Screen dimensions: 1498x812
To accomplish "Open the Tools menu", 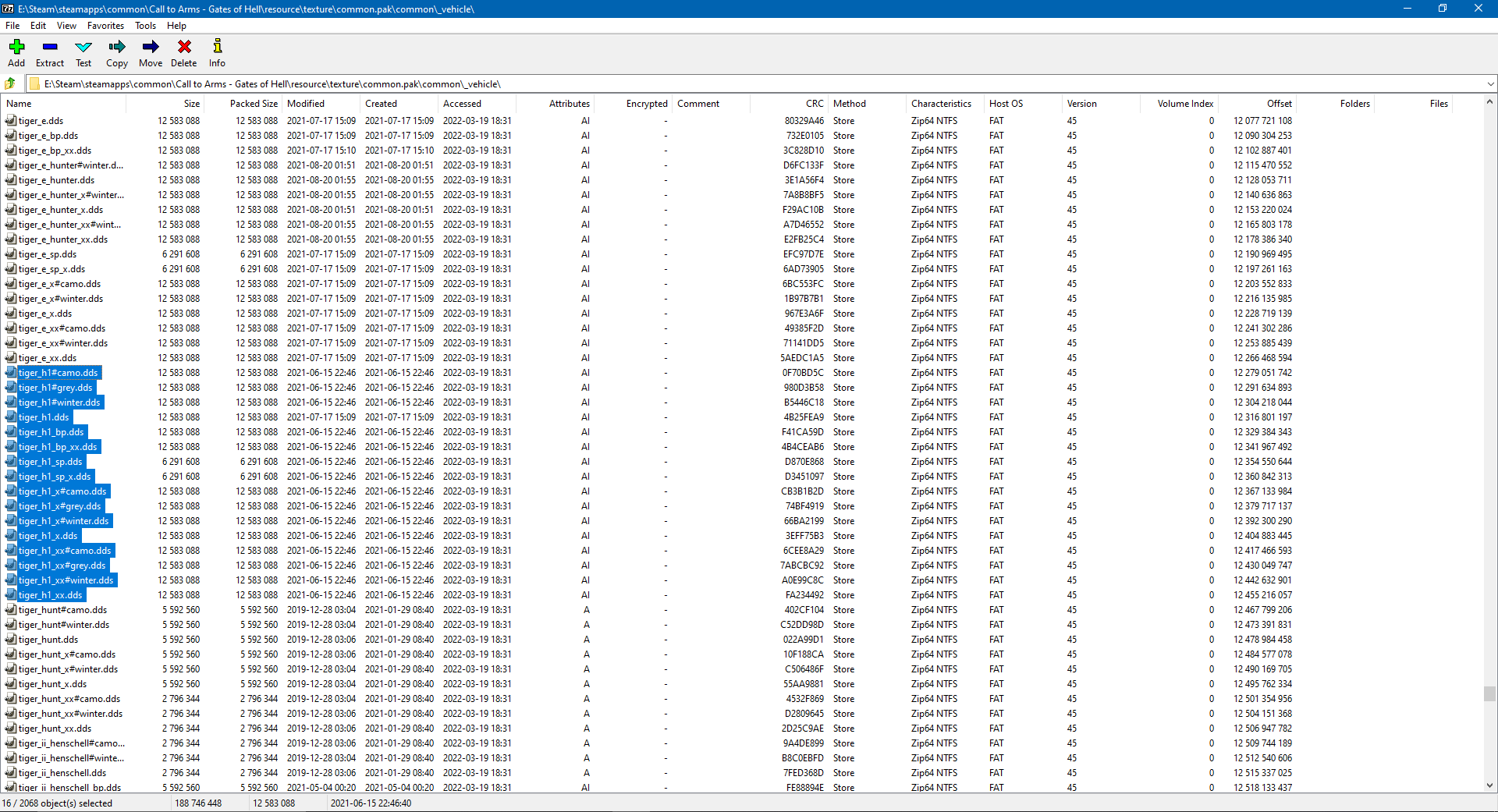I will (145, 26).
